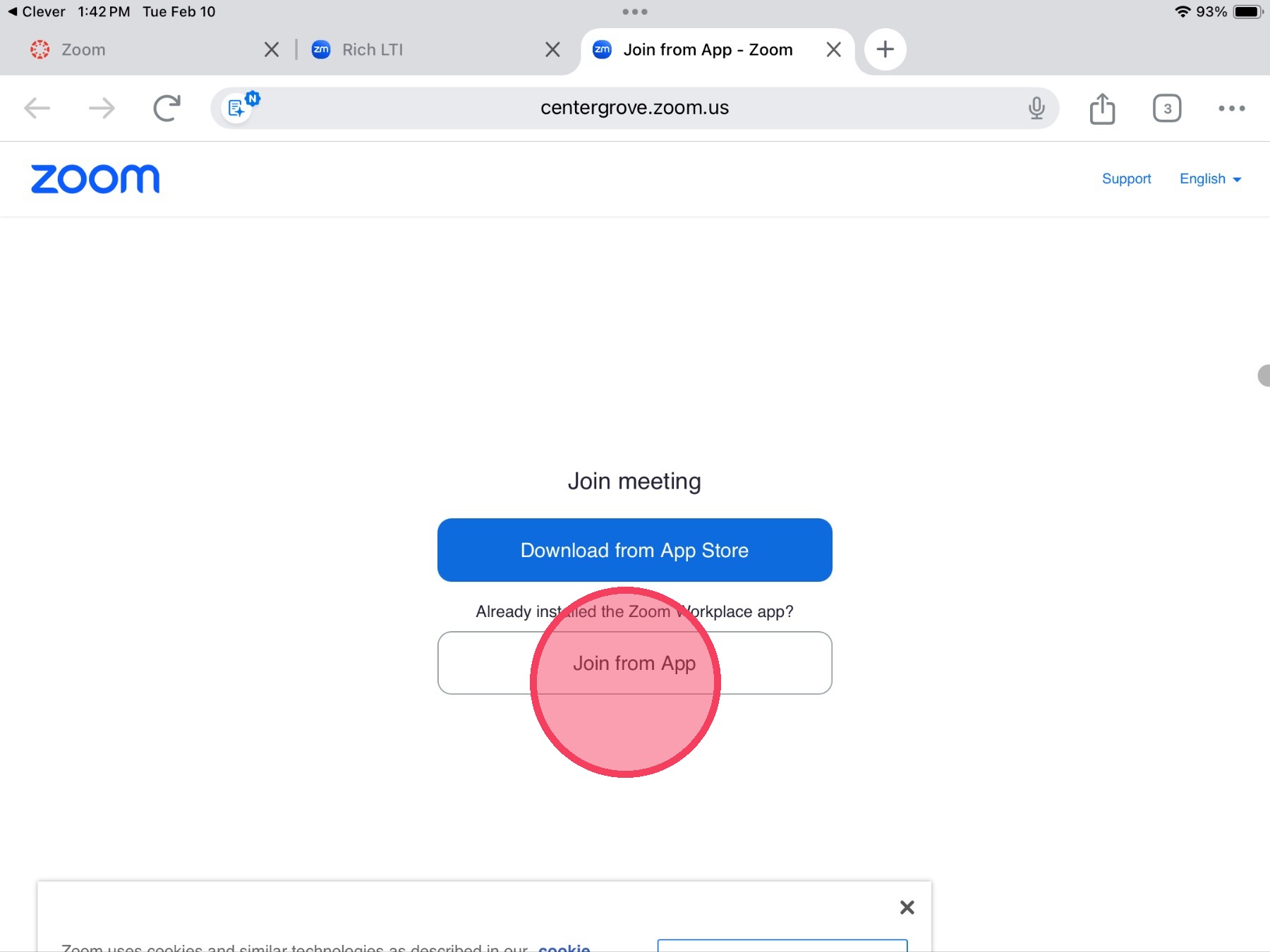Close the Zoom tab
1270x952 pixels.
pyautogui.click(x=272, y=49)
